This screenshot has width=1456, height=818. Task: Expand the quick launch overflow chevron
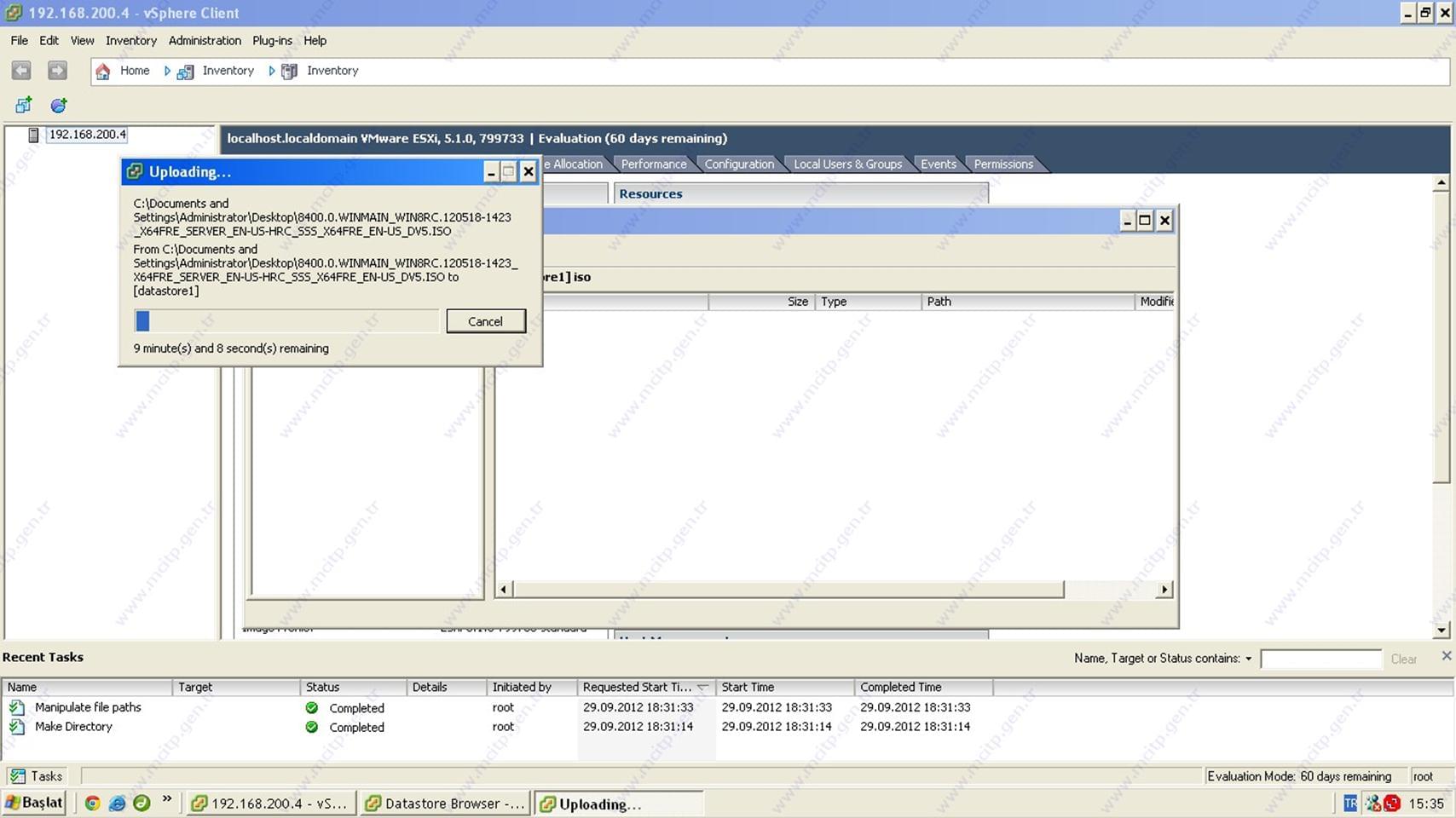[x=167, y=799]
